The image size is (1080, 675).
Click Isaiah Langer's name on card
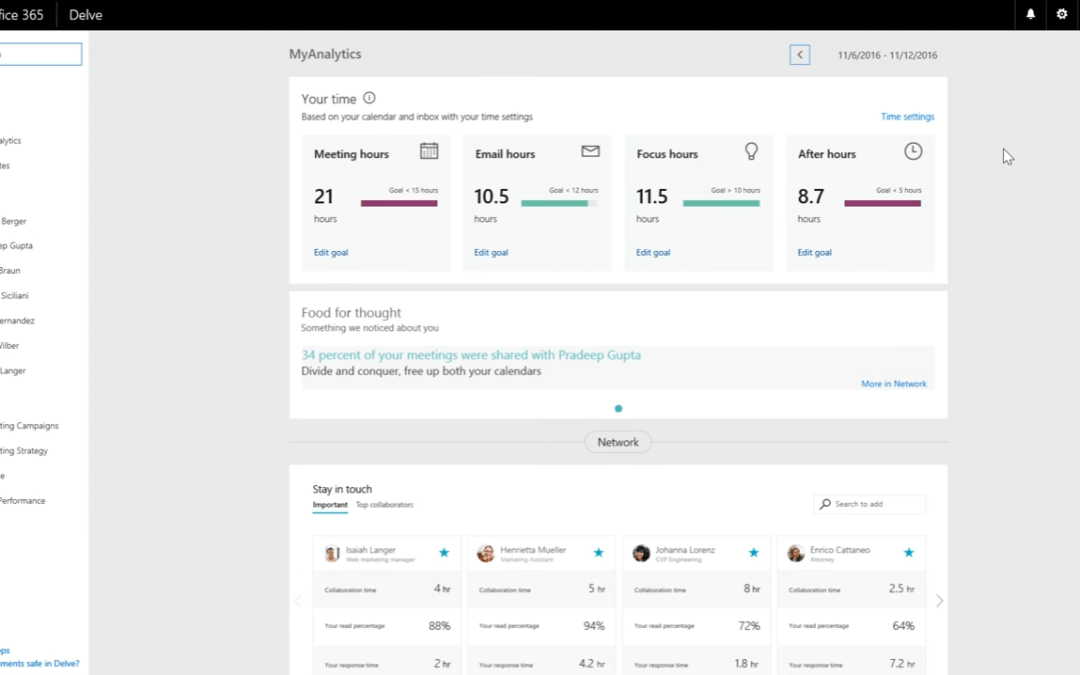371,550
